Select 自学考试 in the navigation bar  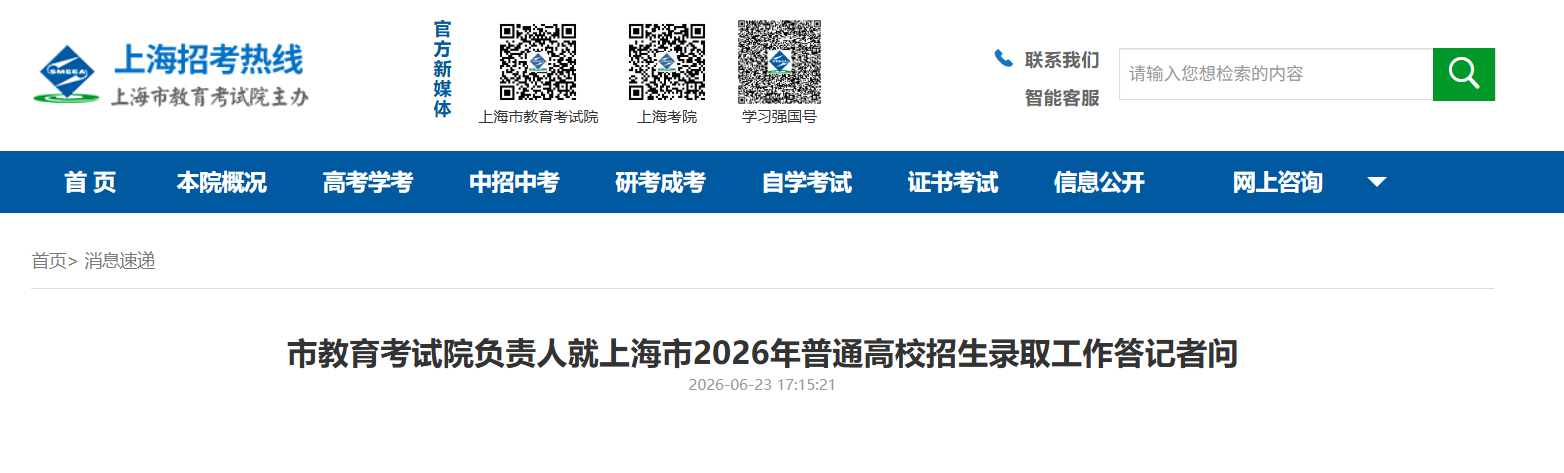tap(807, 182)
